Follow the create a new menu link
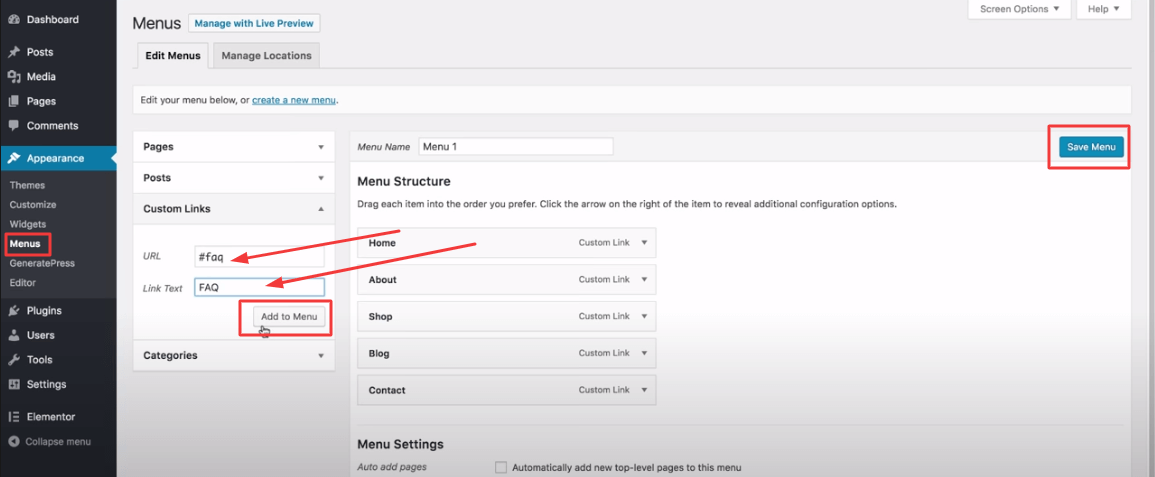 point(294,100)
